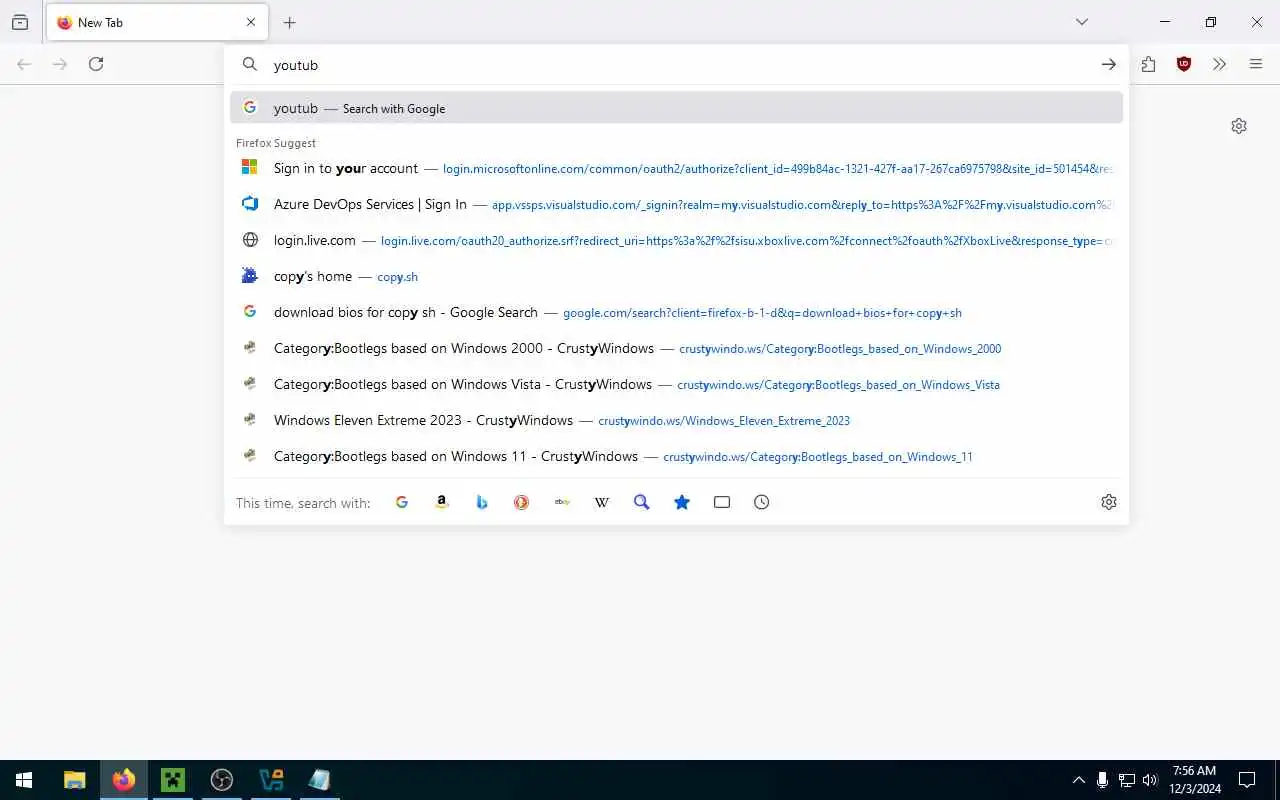
Task: Click the URL bar go arrow
Action: [x=1108, y=64]
